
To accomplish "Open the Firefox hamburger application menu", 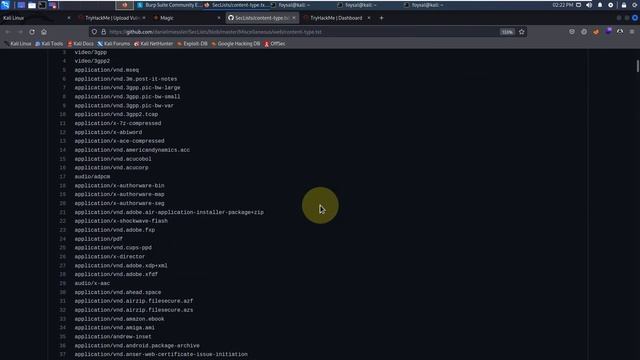I will click(x=632, y=32).
